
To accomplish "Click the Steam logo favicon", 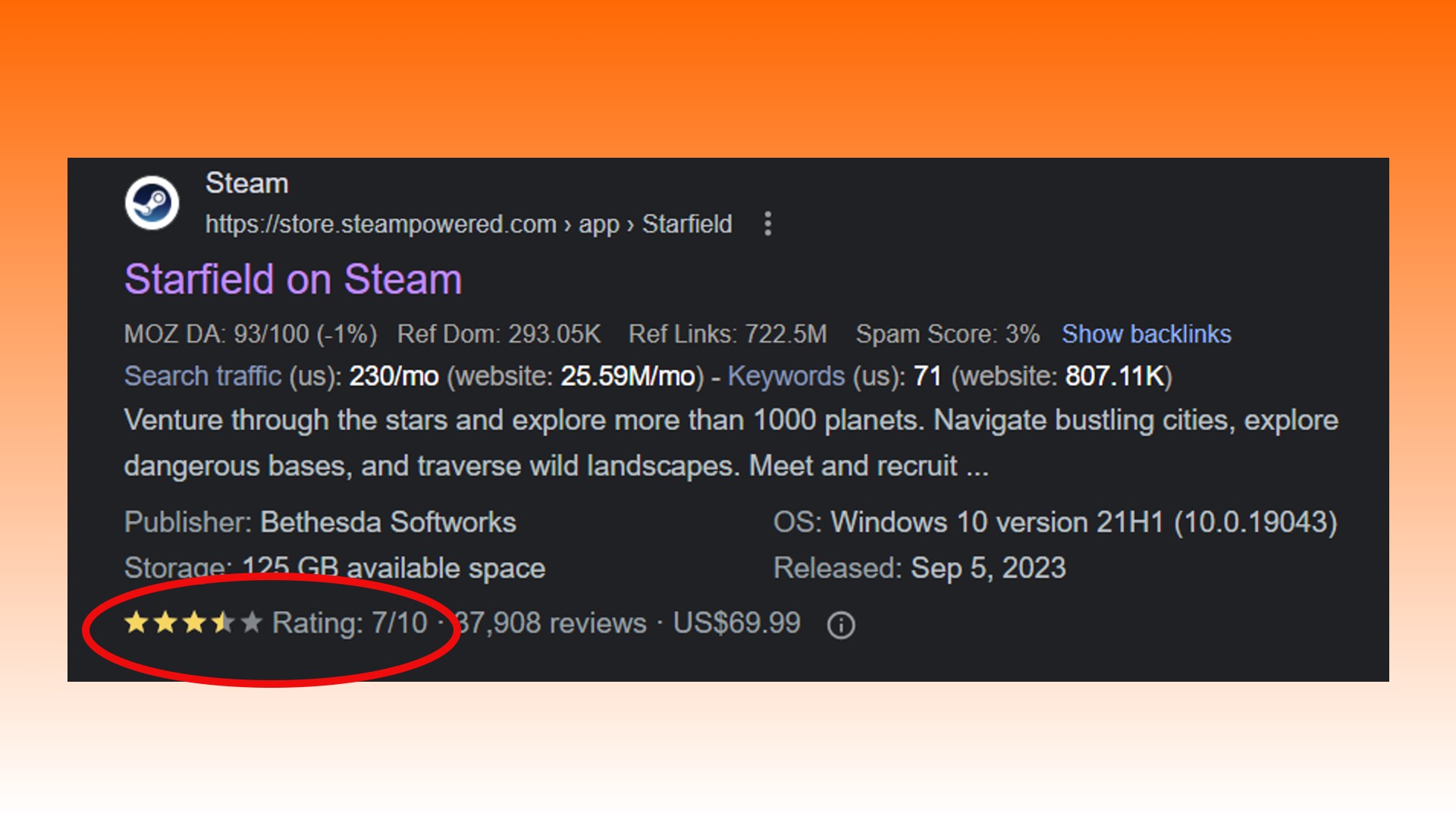I will coord(152,202).
